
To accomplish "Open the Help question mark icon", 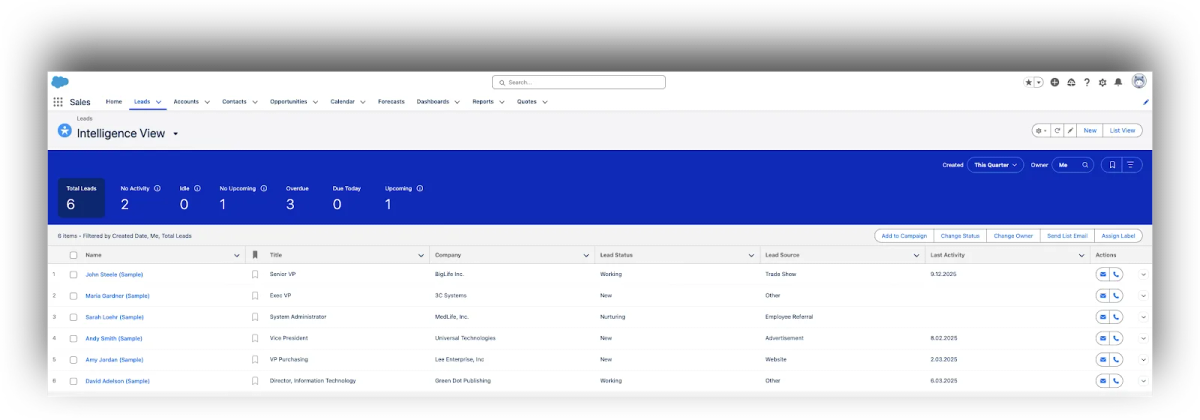I will [x=1087, y=82].
